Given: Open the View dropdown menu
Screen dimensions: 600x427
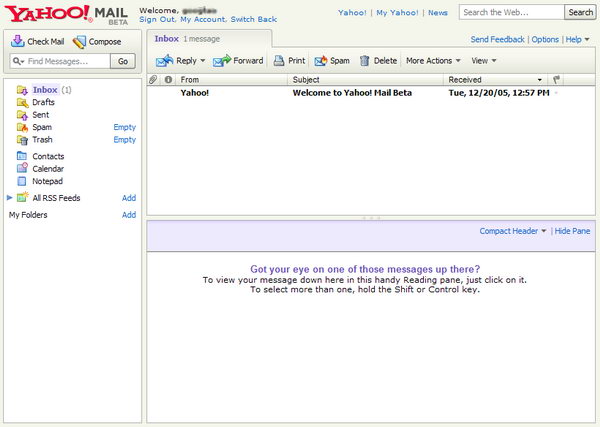Looking at the screenshot, I should [484, 61].
